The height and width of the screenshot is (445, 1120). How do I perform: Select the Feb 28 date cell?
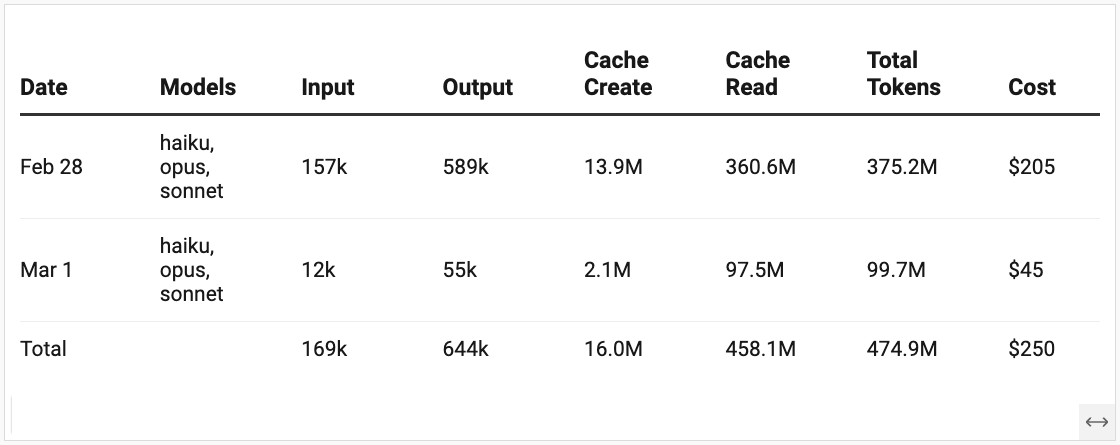pos(51,167)
